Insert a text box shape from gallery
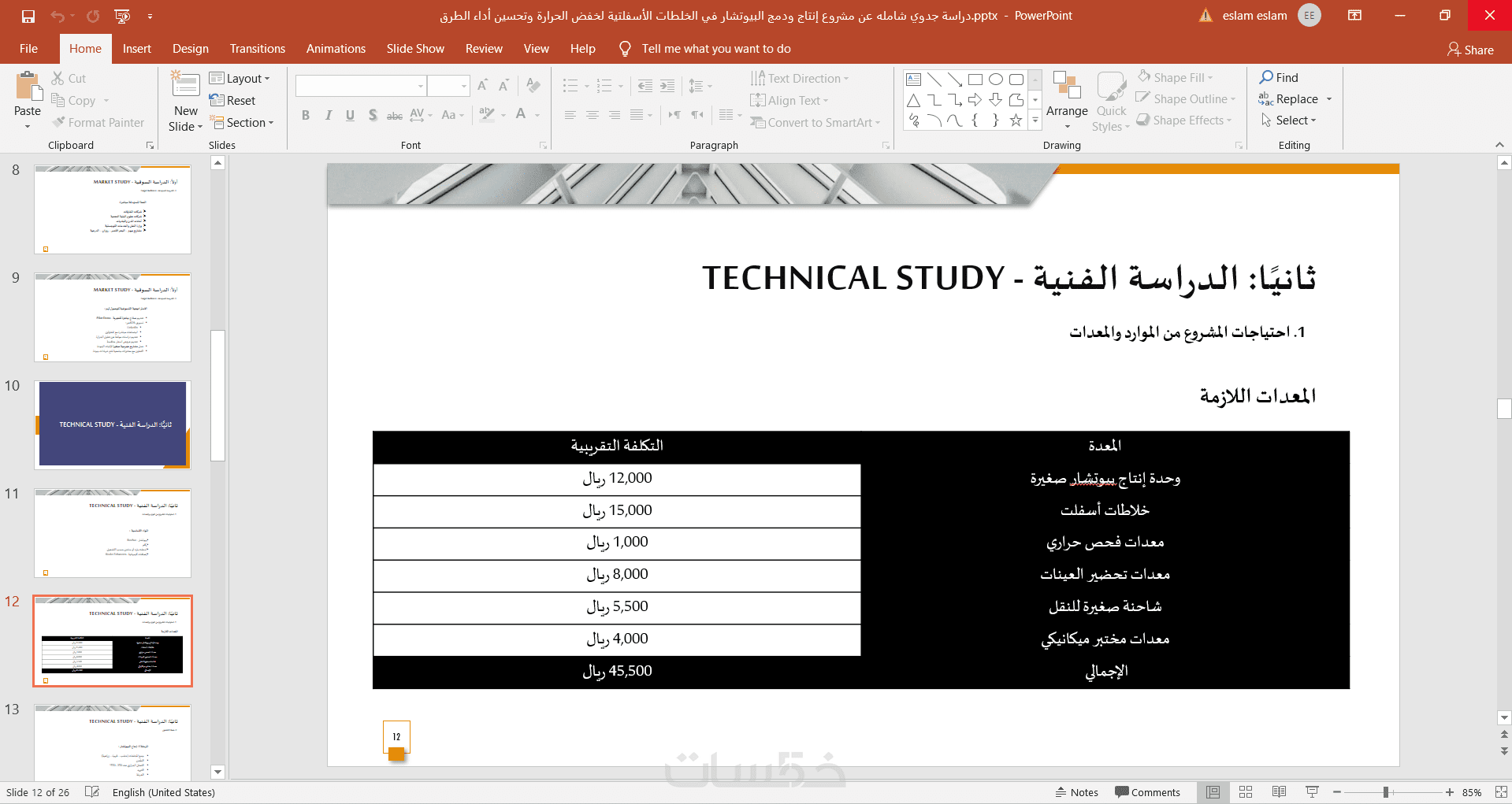1512x804 pixels. pyautogui.click(x=914, y=79)
